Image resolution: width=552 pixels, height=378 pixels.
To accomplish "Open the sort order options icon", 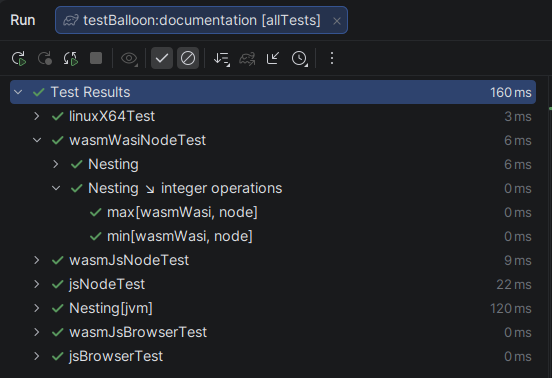I will 222,59.
